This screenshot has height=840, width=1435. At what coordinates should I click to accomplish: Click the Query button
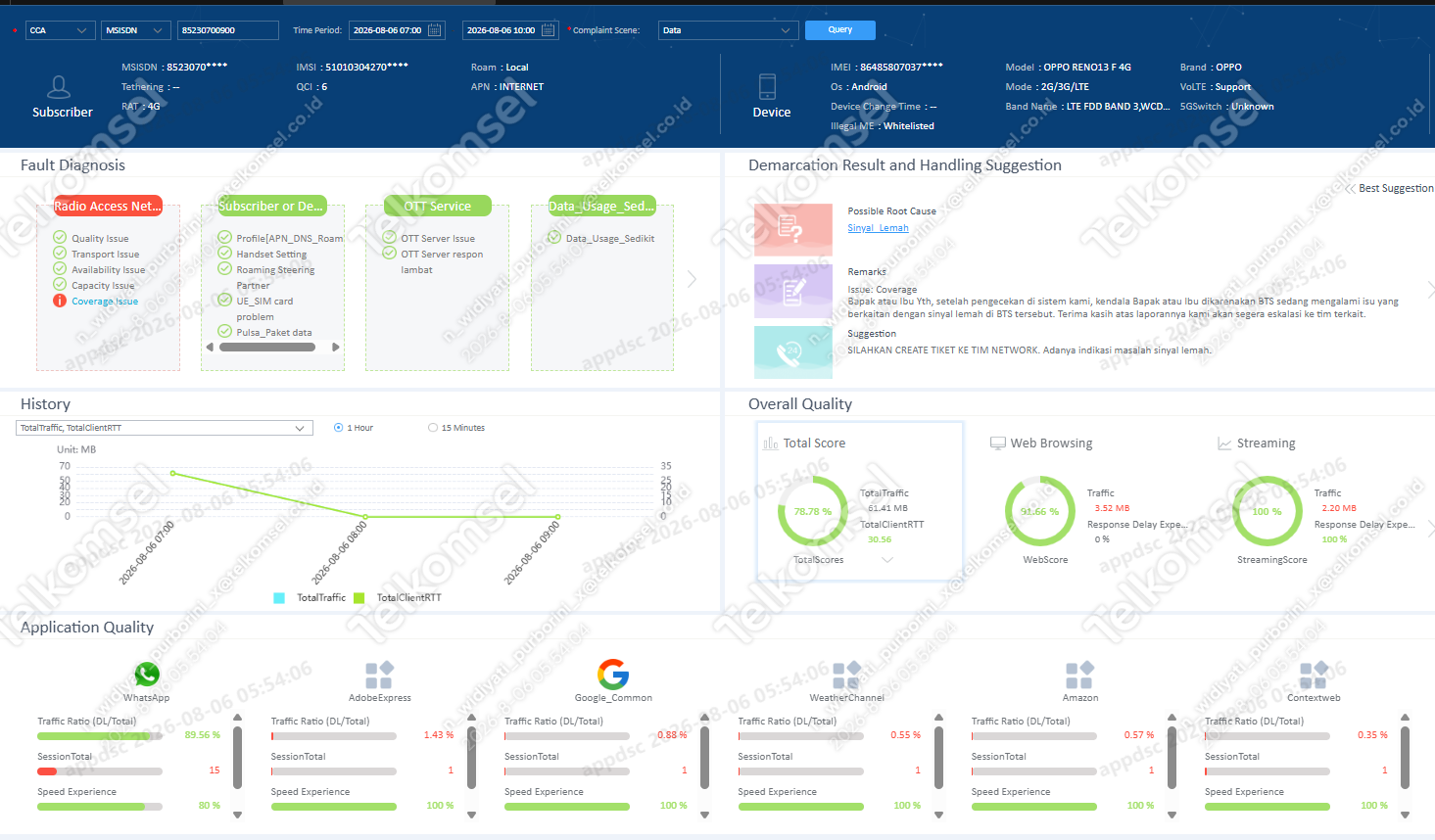point(840,30)
